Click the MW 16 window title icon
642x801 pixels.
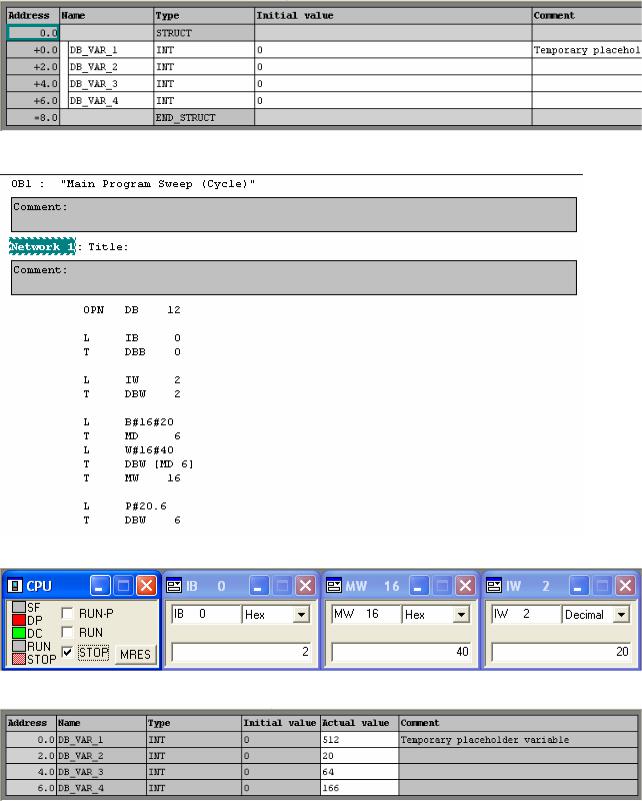coord(334,586)
